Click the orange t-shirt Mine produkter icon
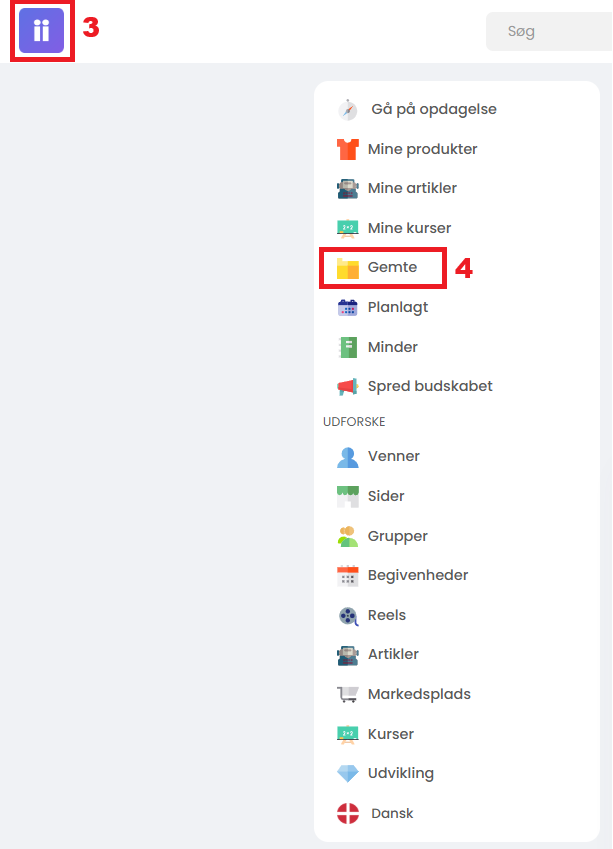Viewport: 613px width, 849px height. pos(348,149)
